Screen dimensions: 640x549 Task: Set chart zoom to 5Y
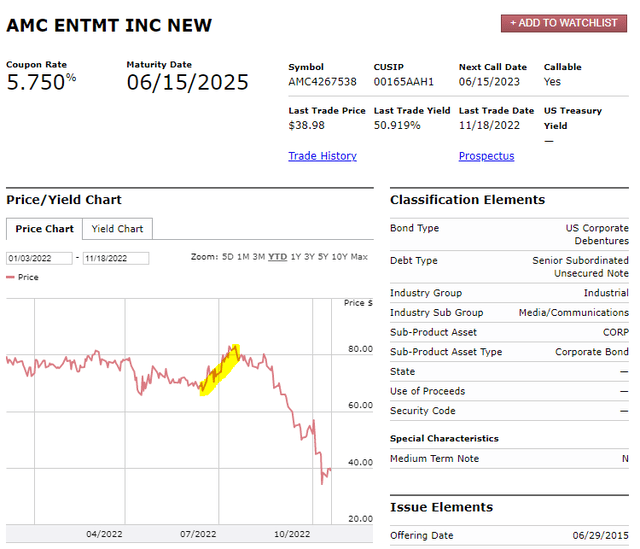323,257
